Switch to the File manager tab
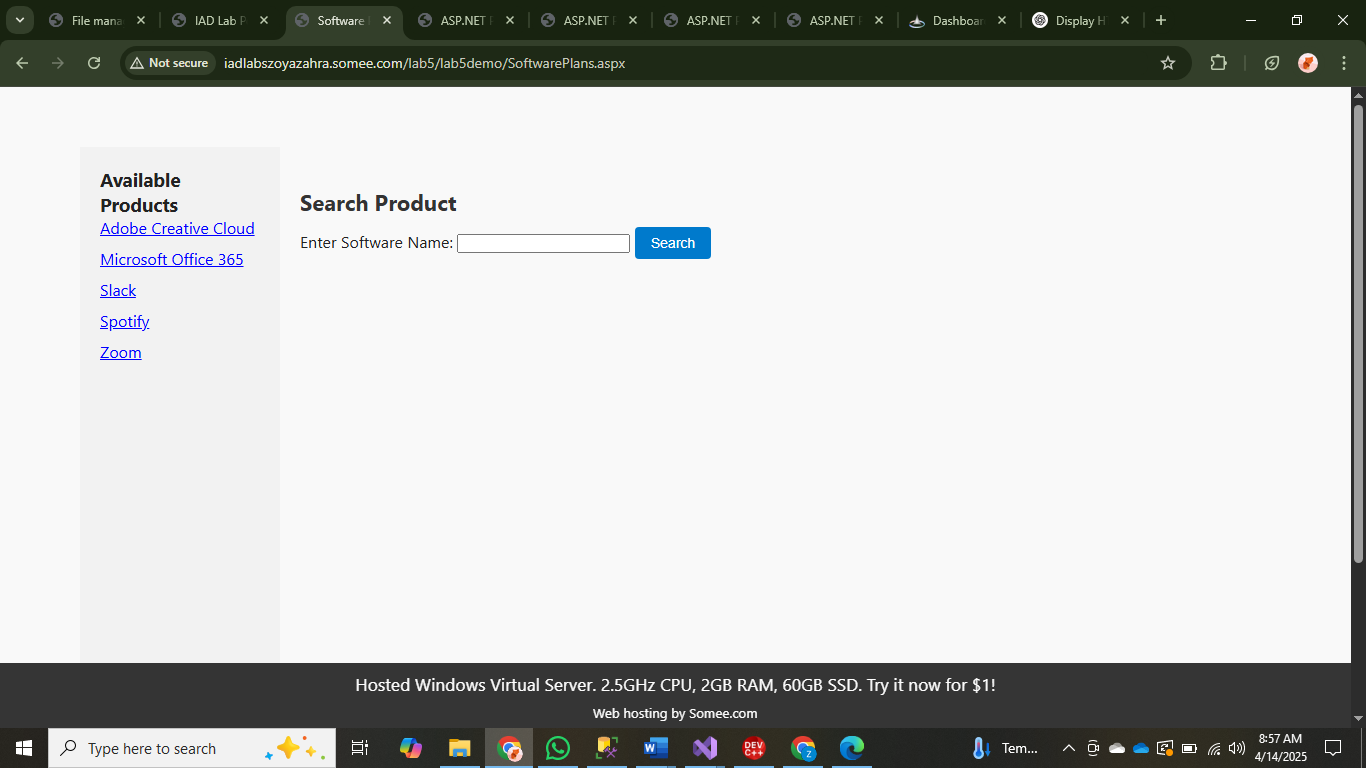Screen dimensions: 1366x768 pos(97,20)
